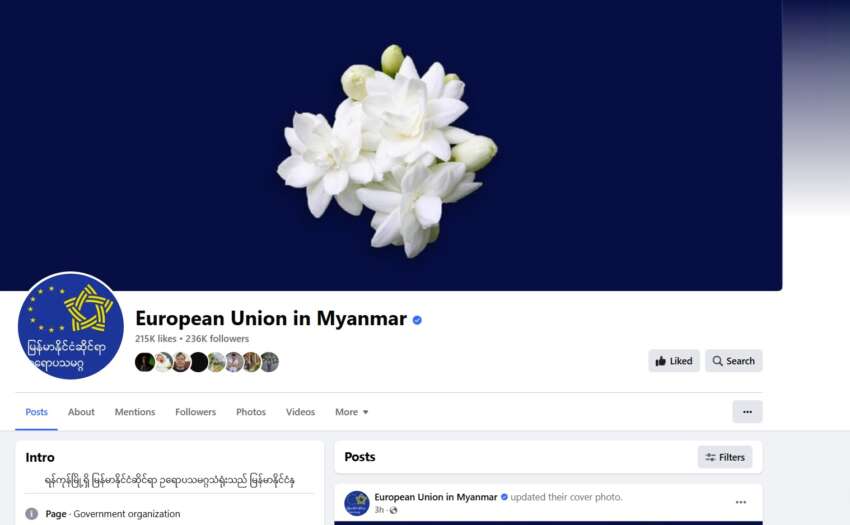
Task: Click the first follower avatar thumbnail
Action: tap(145, 362)
